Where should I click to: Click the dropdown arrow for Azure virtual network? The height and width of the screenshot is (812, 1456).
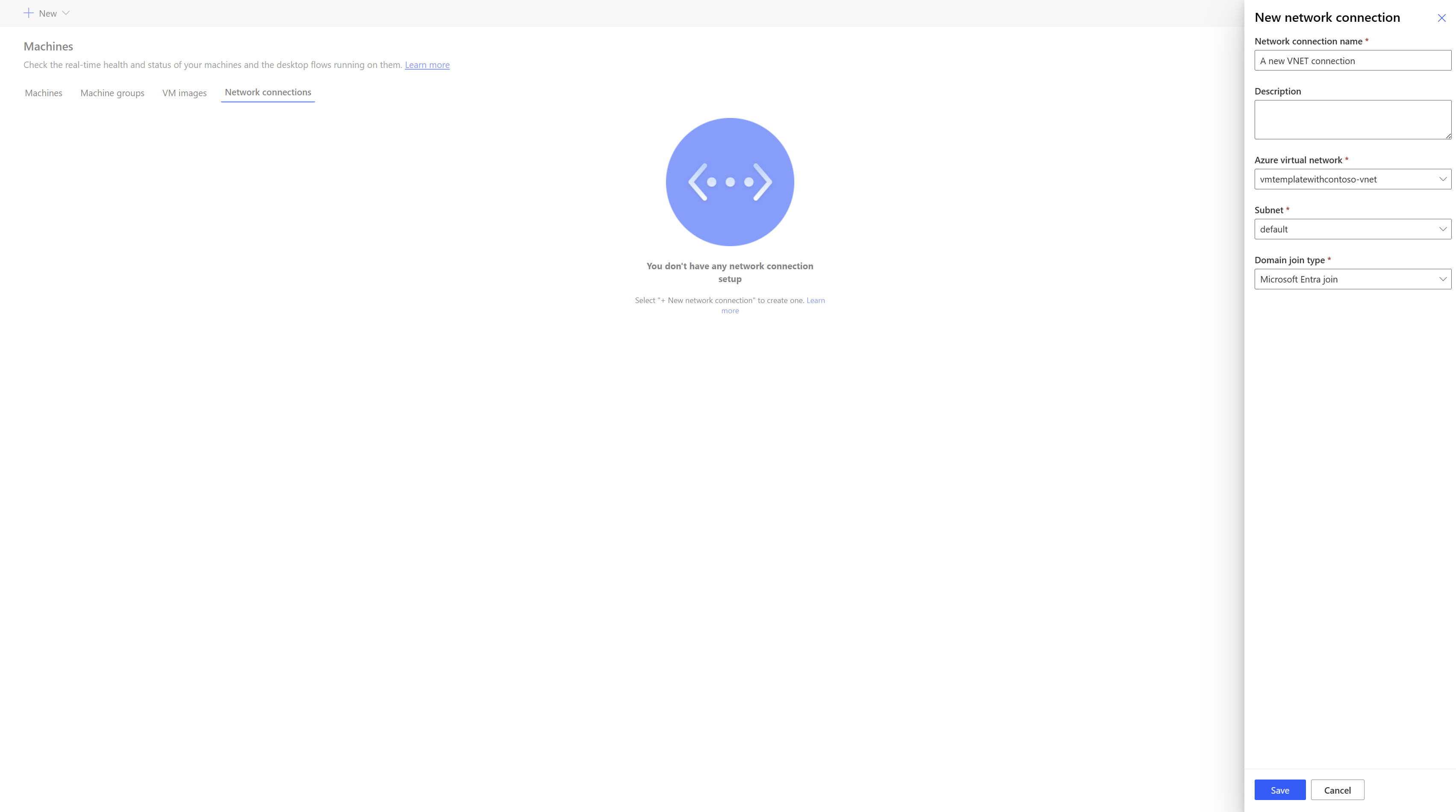(1443, 179)
